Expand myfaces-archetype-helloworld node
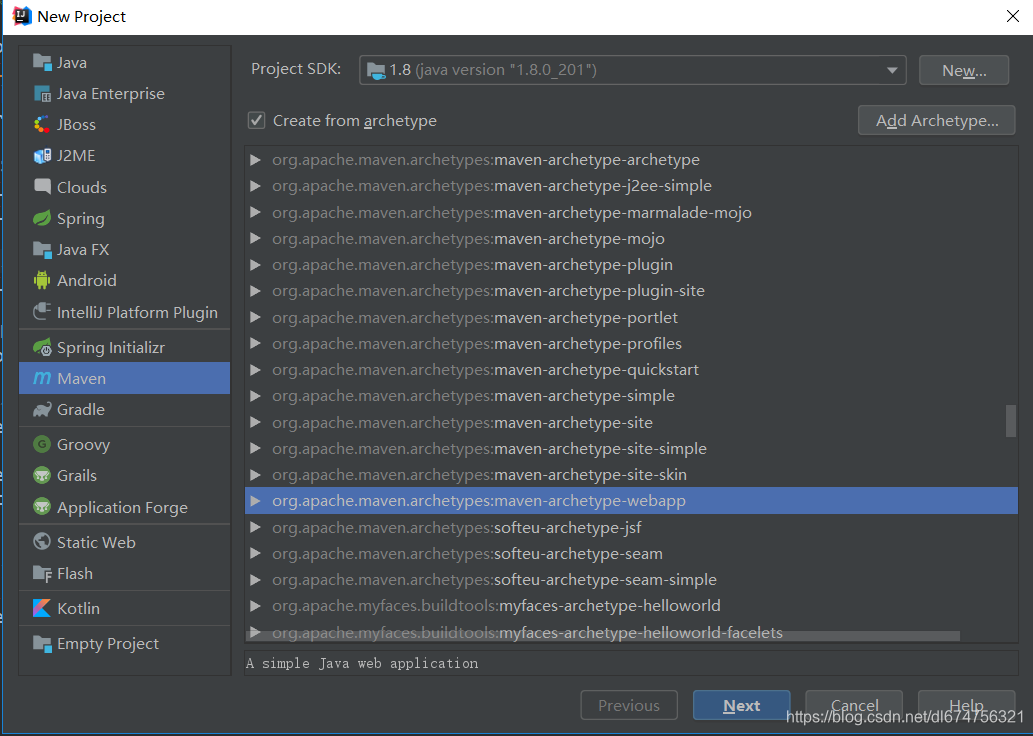 [x=256, y=606]
